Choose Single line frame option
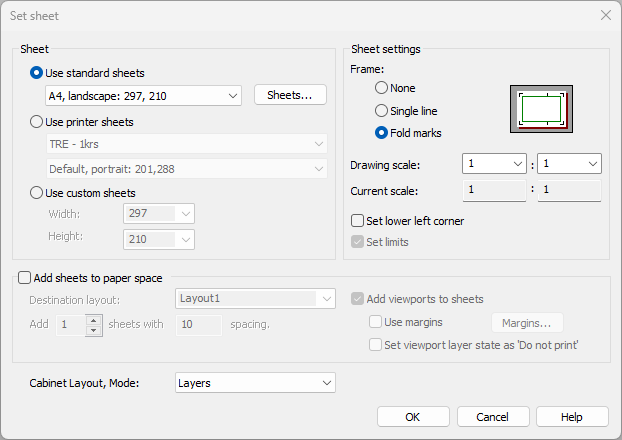 [x=381, y=111]
